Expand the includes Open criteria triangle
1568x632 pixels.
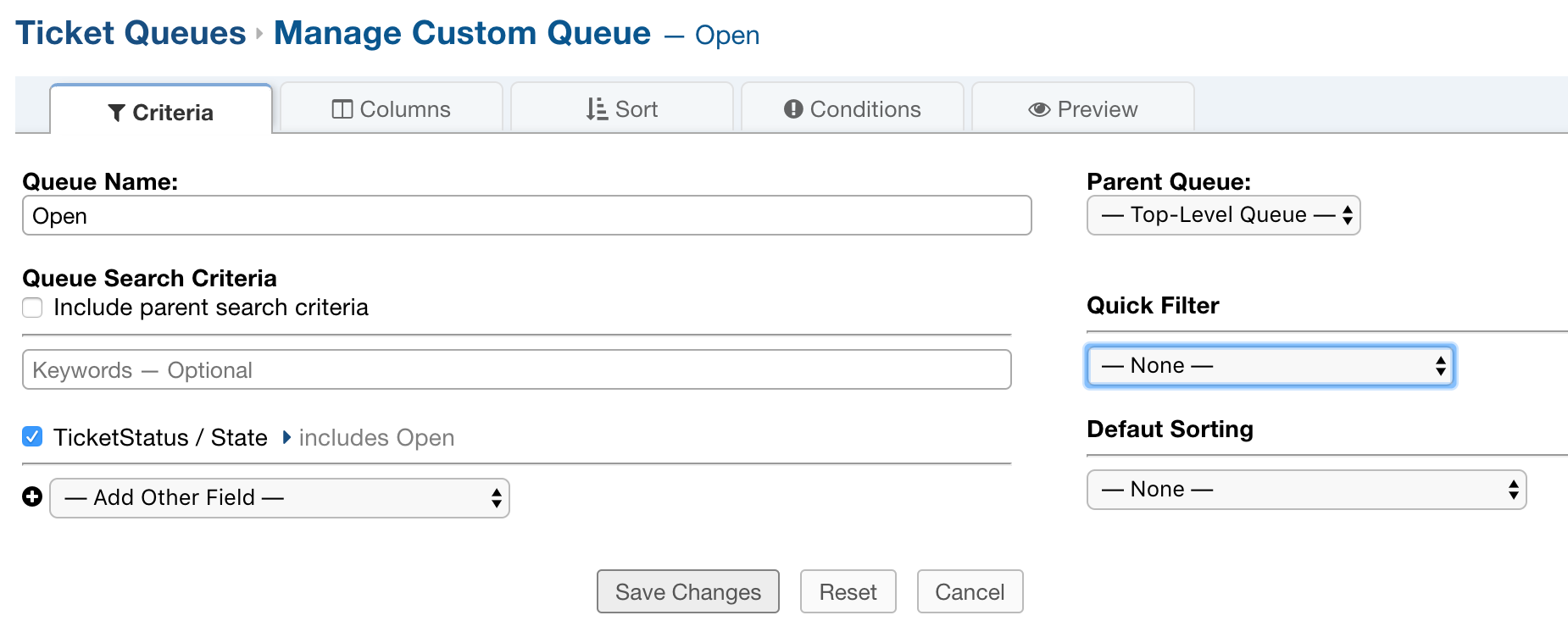pyautogui.click(x=286, y=437)
